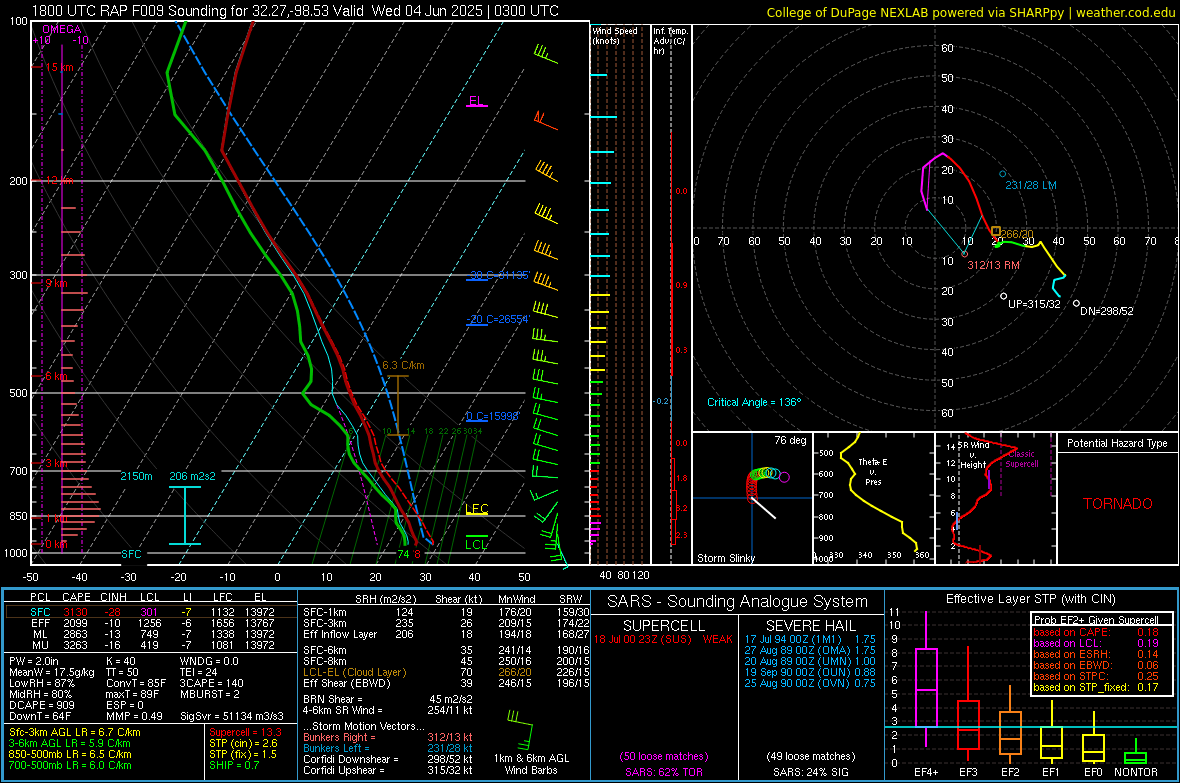
Task: Click 'Supercell = 13.3' parameter
Action: 245,732
